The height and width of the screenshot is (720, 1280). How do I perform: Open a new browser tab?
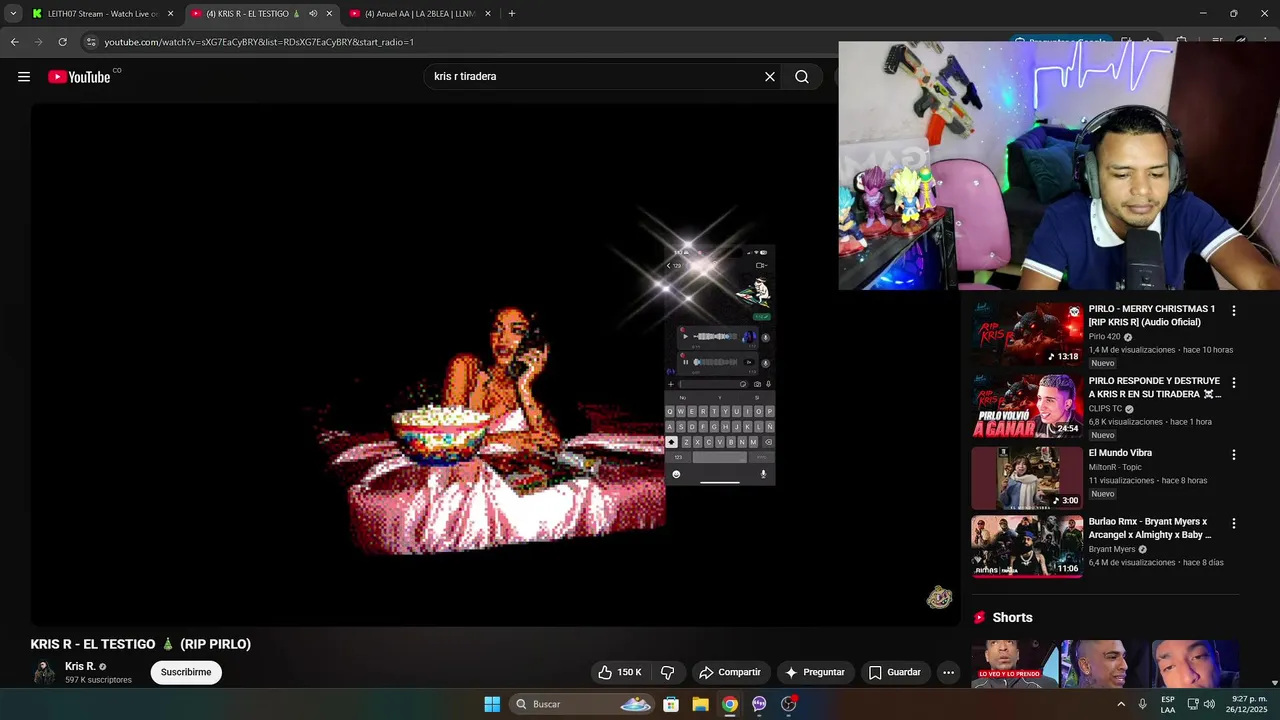coord(512,14)
